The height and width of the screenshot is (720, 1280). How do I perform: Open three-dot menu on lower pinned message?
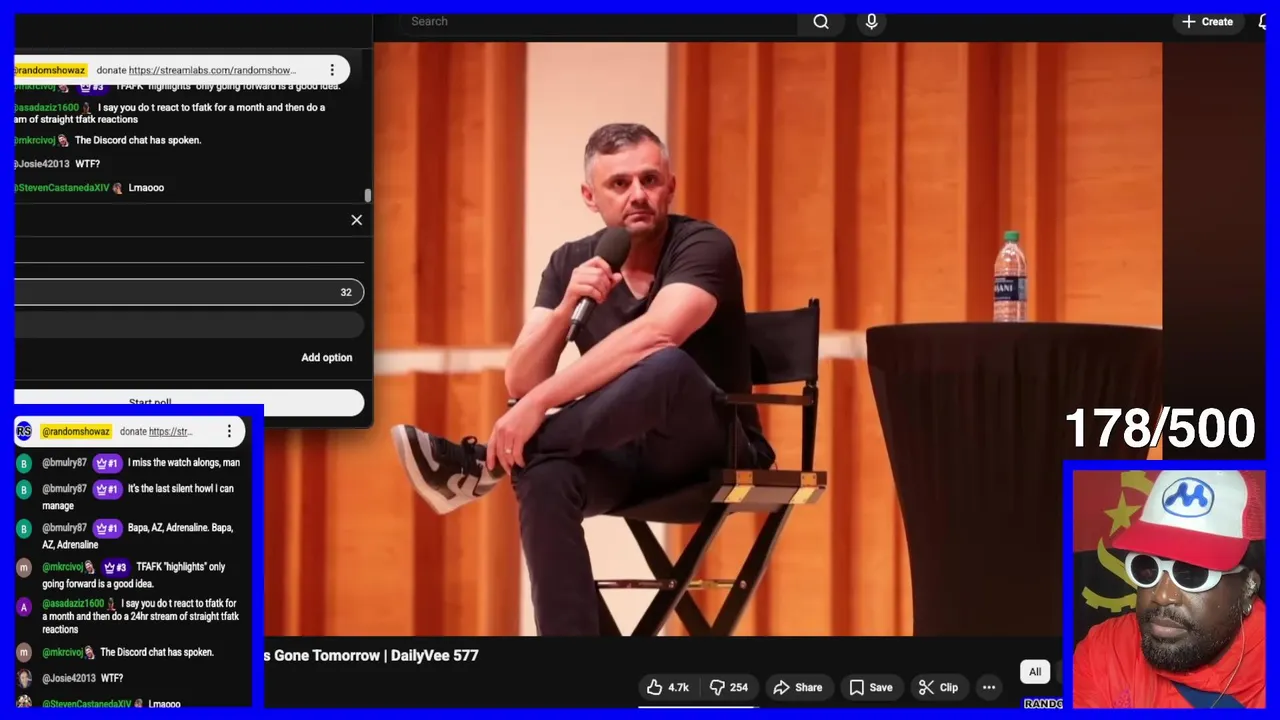229,431
